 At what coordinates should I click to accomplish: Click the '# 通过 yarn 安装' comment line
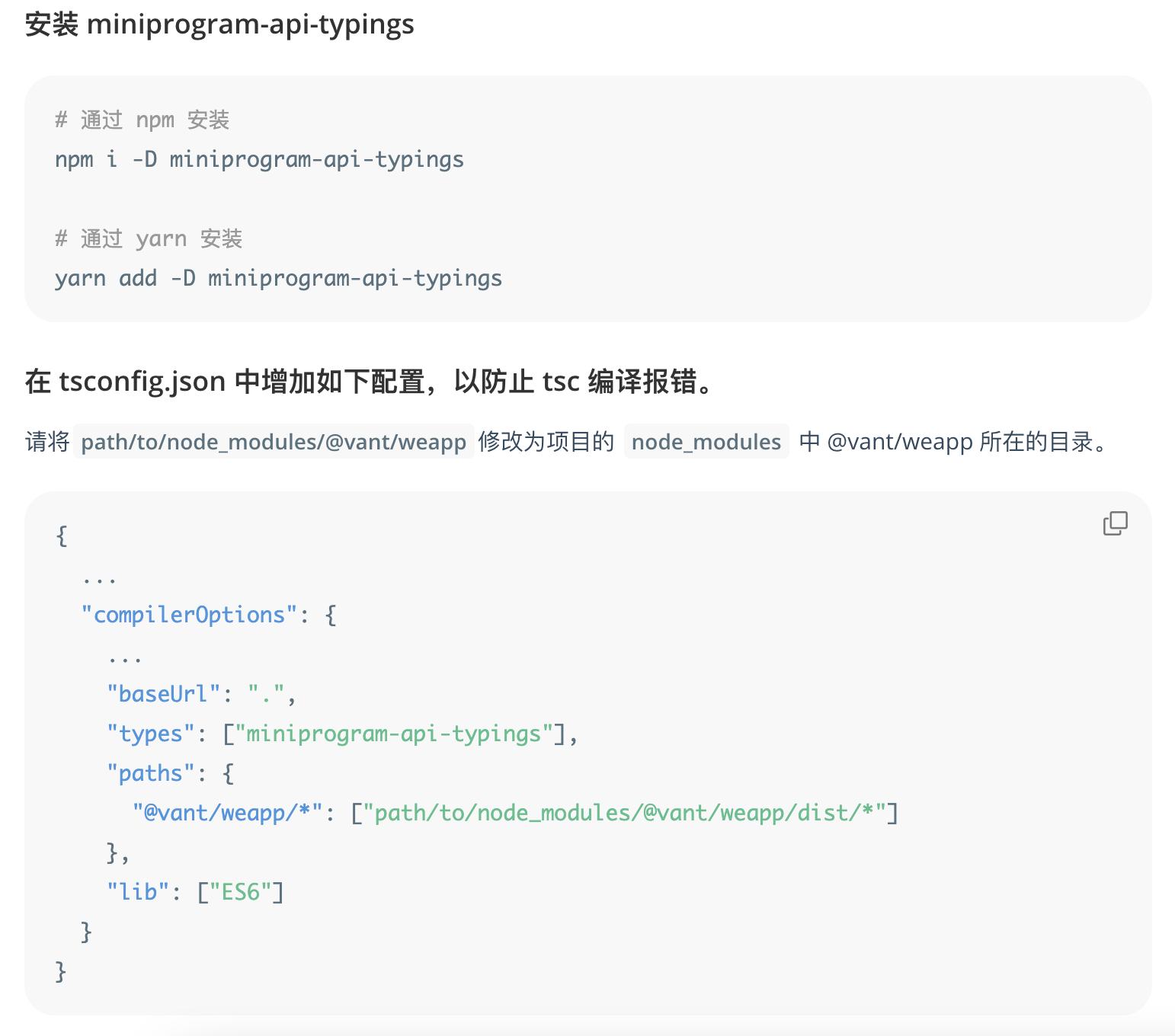pos(149,238)
